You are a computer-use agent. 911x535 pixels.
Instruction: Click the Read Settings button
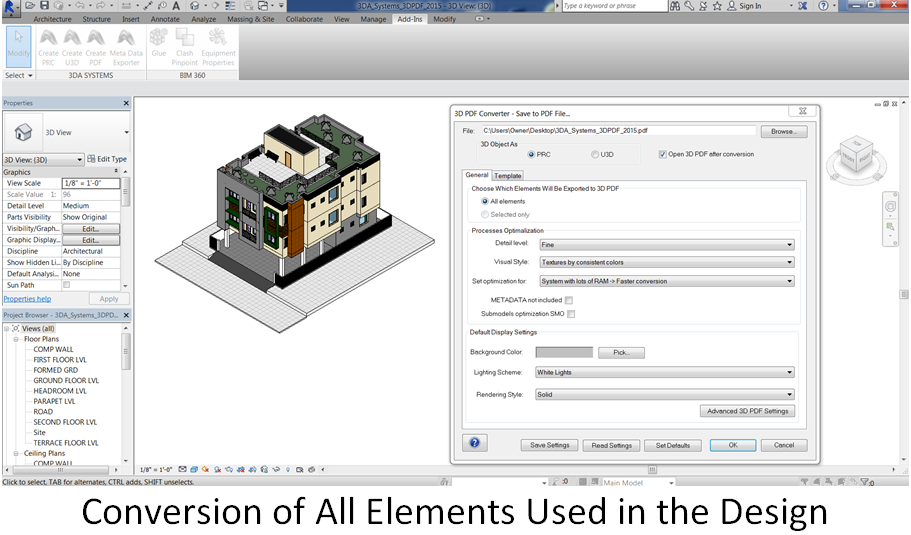[x=611, y=446]
